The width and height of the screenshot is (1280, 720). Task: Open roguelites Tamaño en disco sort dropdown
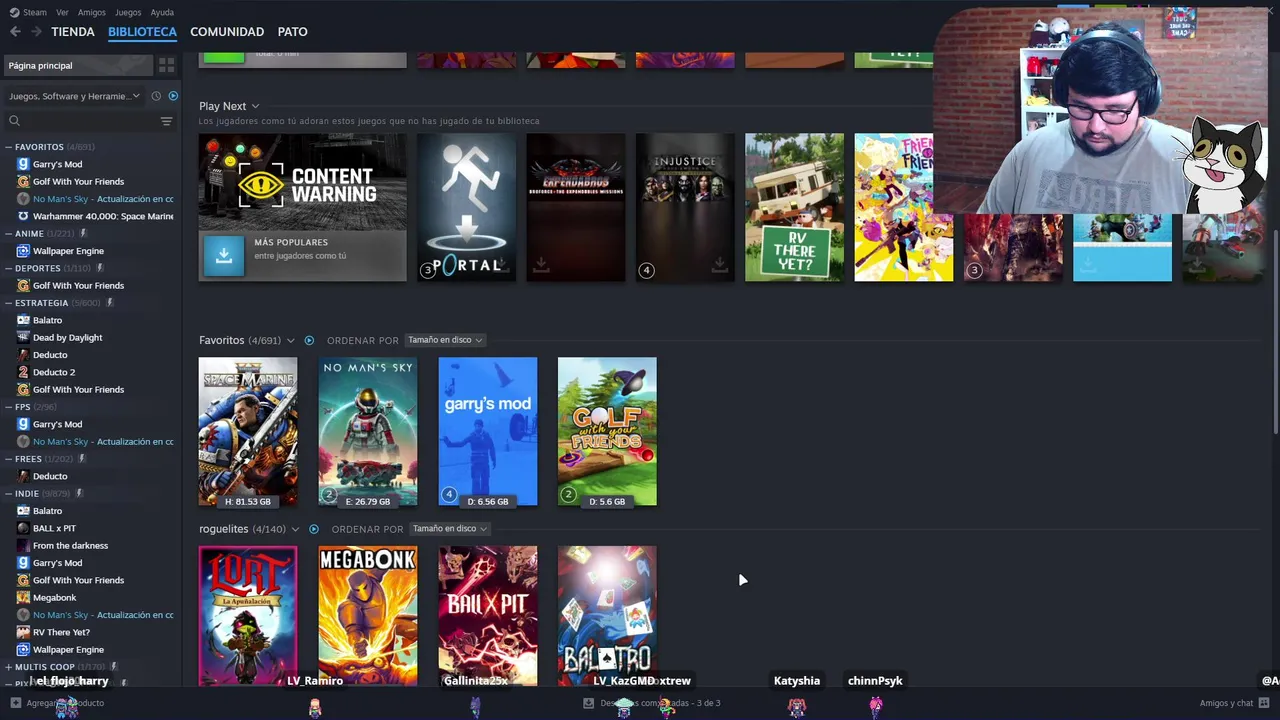450,529
